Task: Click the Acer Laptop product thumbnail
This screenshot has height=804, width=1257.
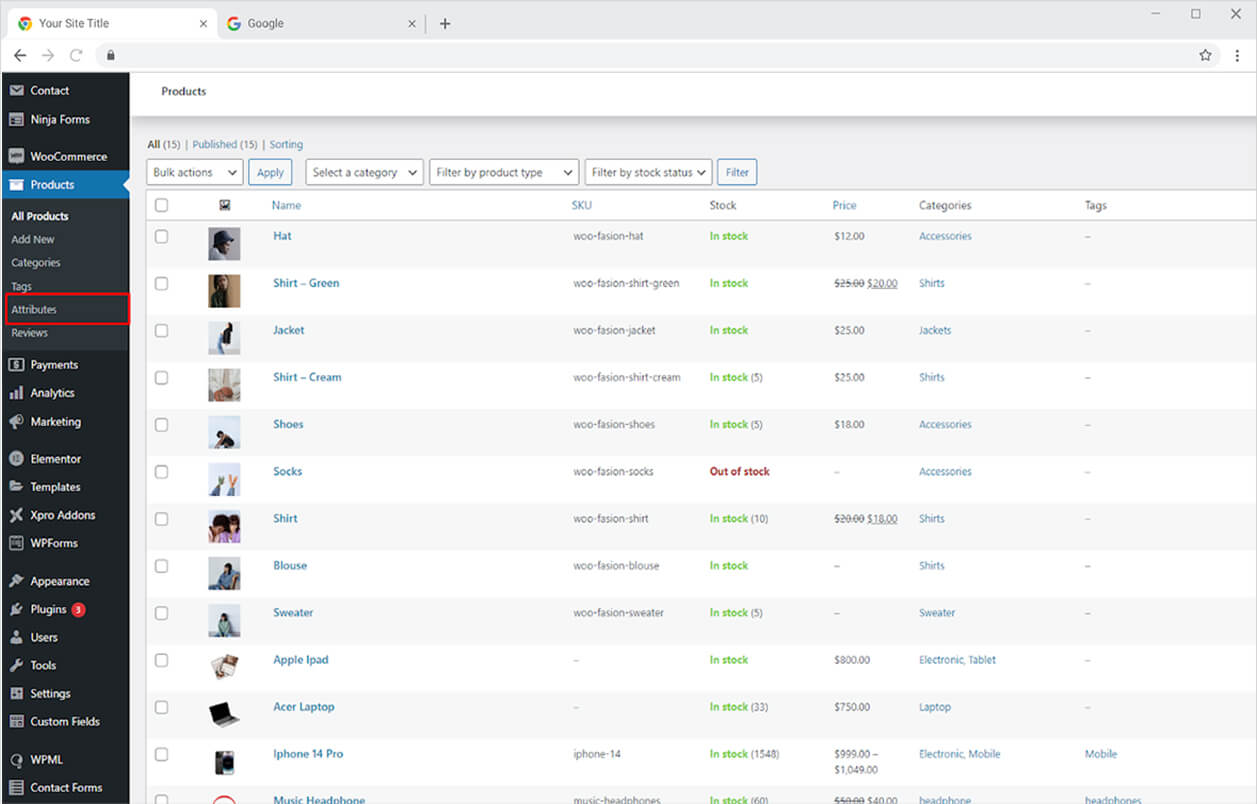Action: [x=224, y=713]
